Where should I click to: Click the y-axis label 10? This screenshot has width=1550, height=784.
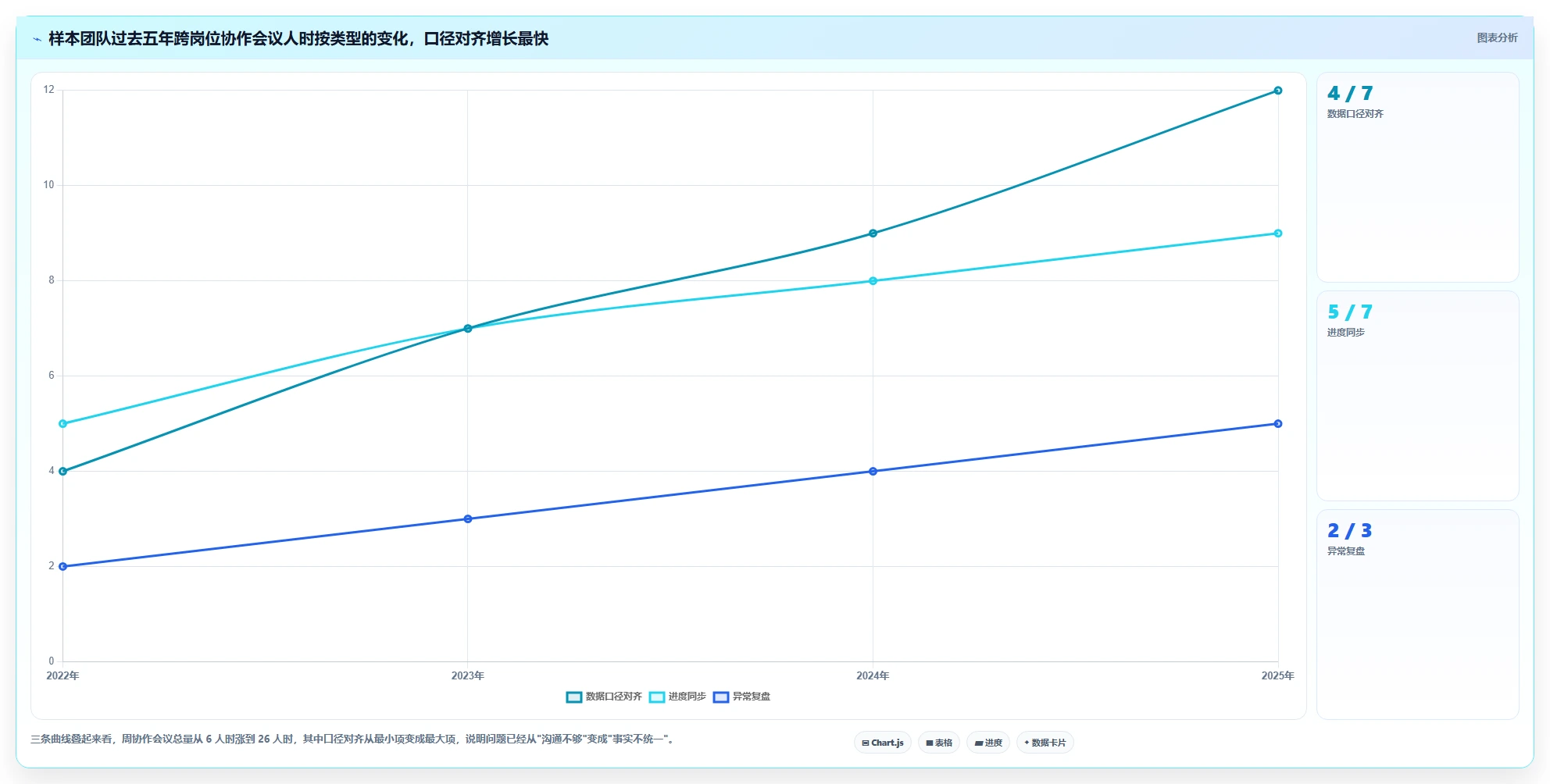point(49,185)
